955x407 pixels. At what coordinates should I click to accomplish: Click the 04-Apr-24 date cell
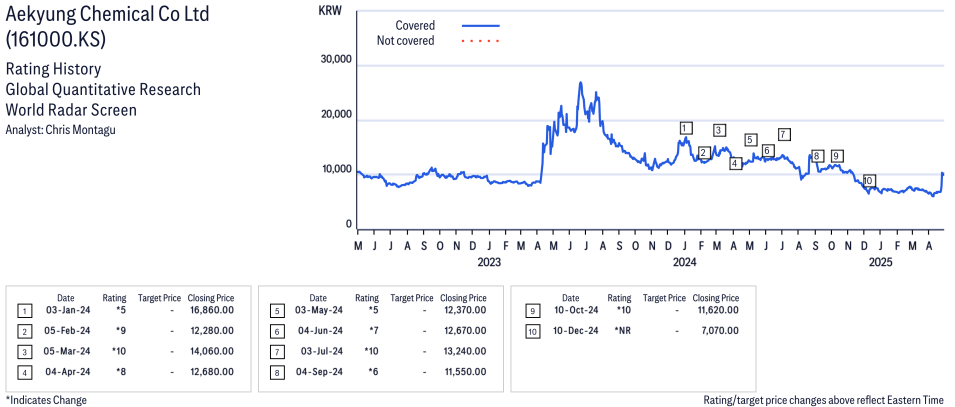[68, 372]
